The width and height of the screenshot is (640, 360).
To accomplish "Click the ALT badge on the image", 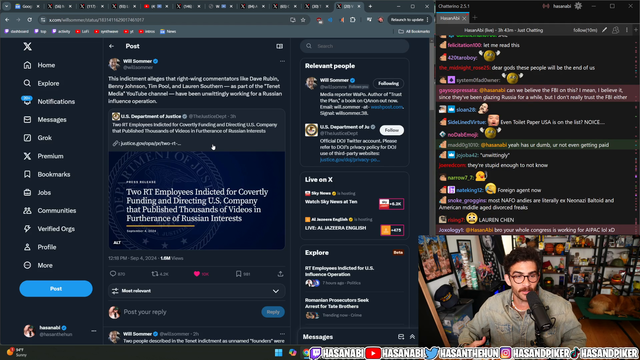I will click(x=117, y=242).
